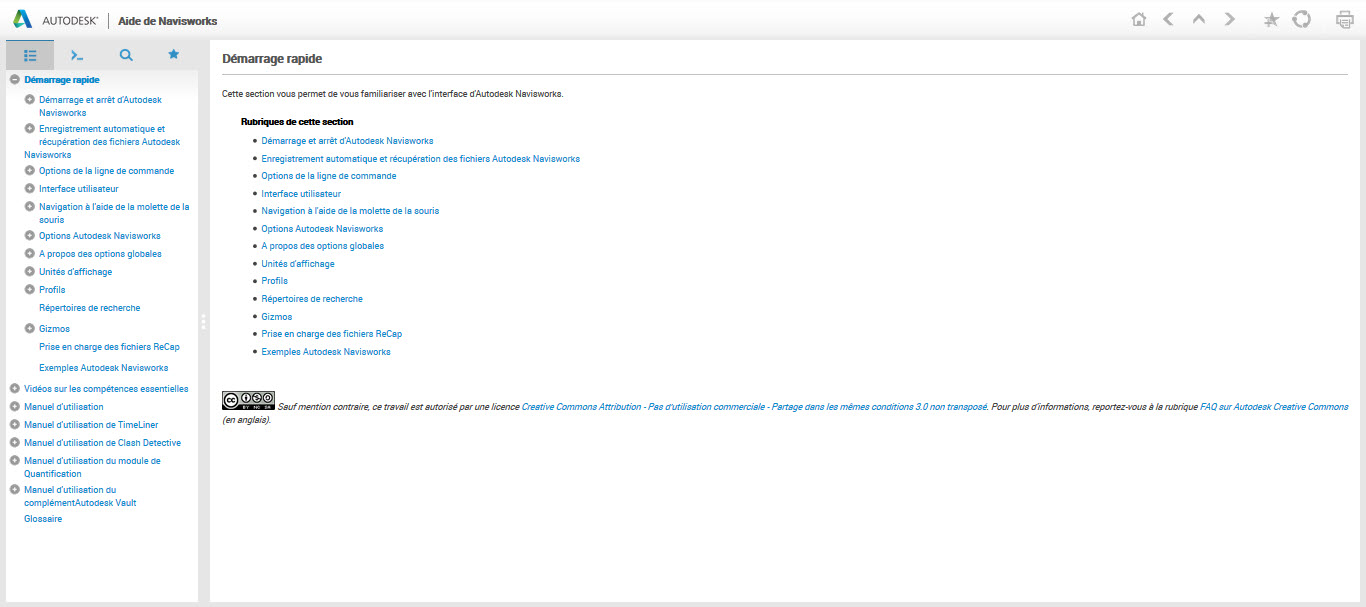The height and width of the screenshot is (607, 1366).
Task: Open Répertoires de recherche content link
Action: tap(312, 299)
